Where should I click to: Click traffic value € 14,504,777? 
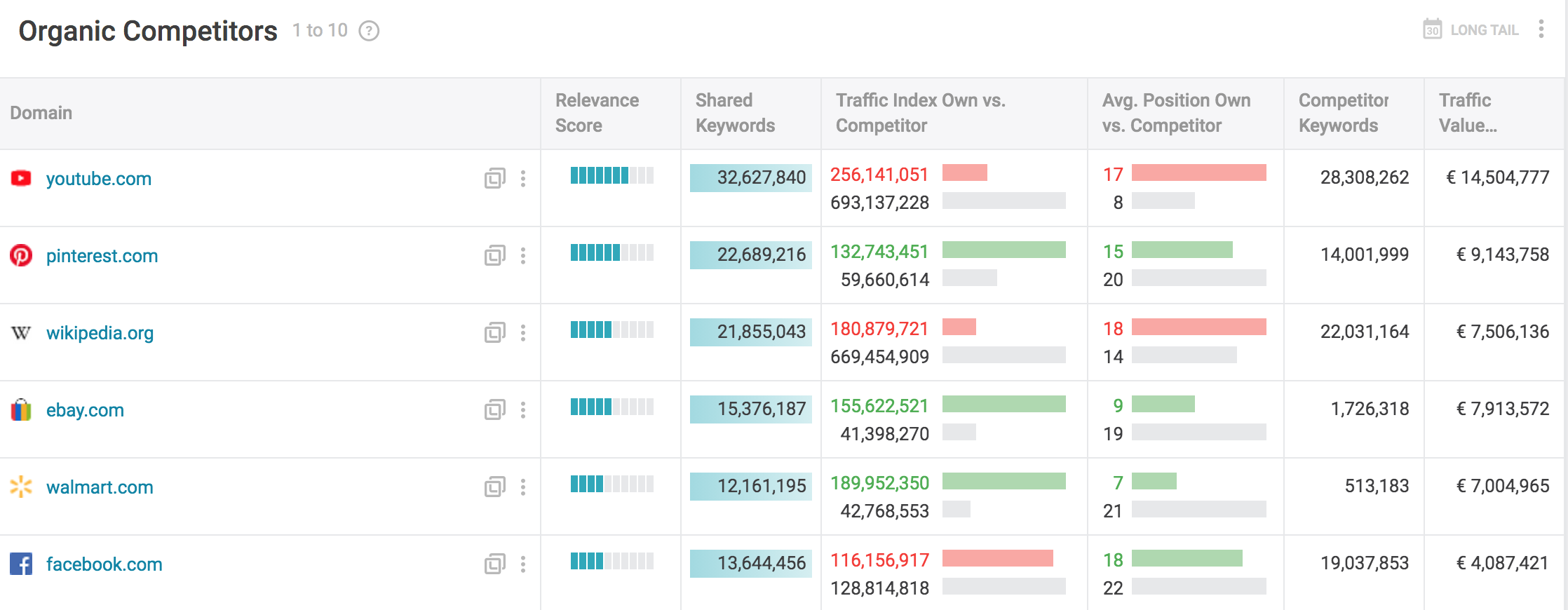tap(1498, 177)
